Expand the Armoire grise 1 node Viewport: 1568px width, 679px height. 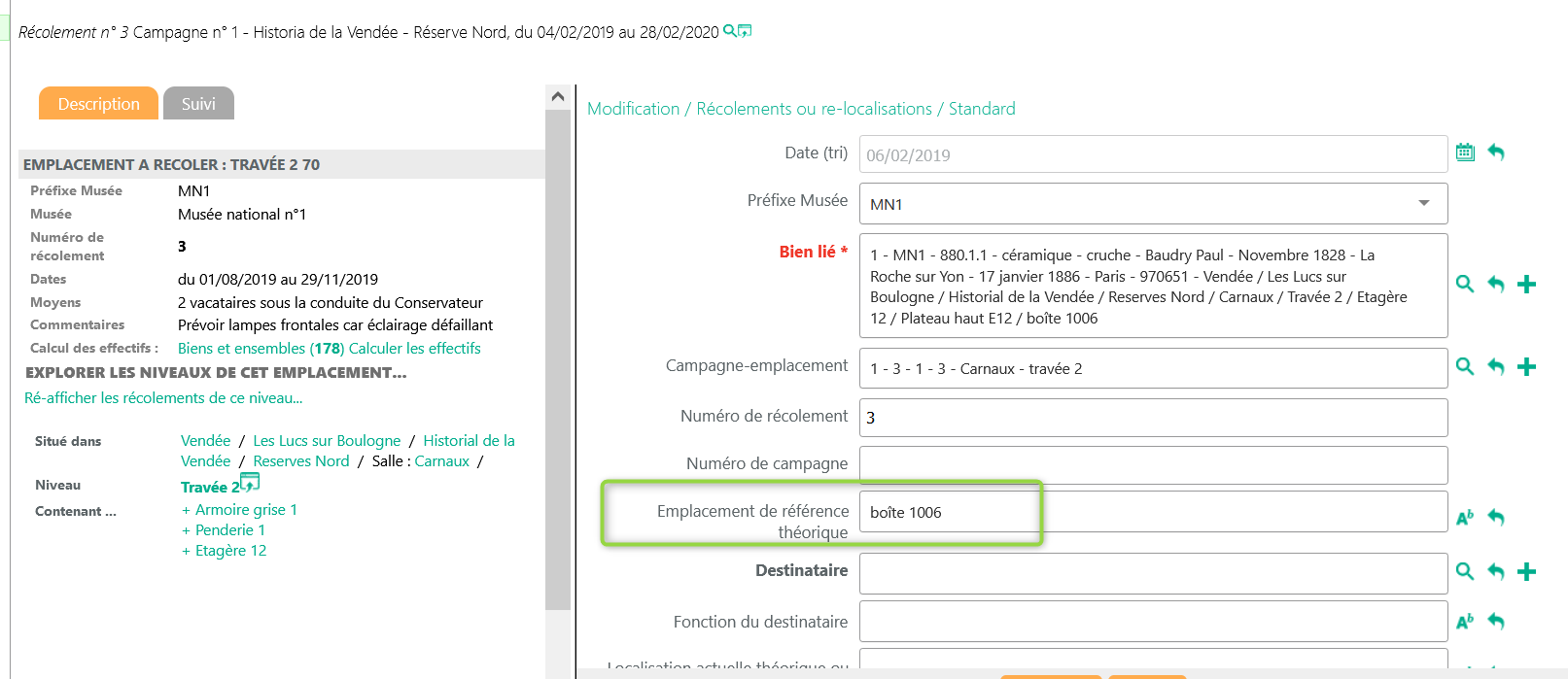186,510
